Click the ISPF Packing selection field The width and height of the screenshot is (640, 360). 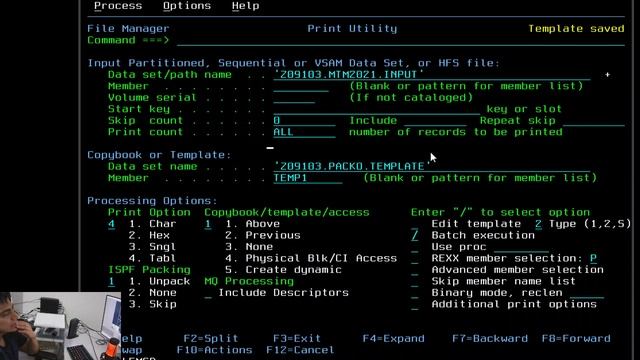111,281
